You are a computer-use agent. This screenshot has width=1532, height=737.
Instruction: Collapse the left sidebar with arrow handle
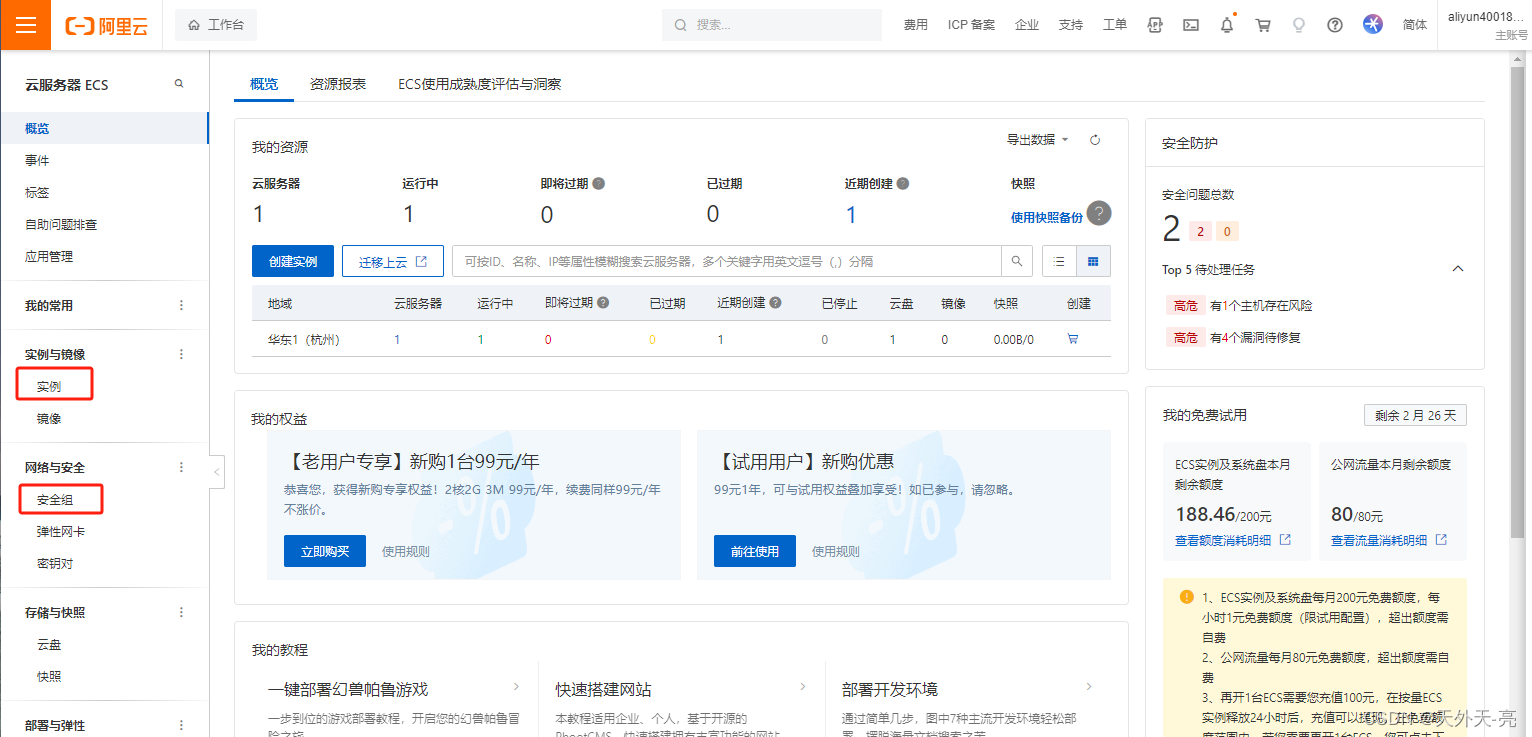[217, 471]
